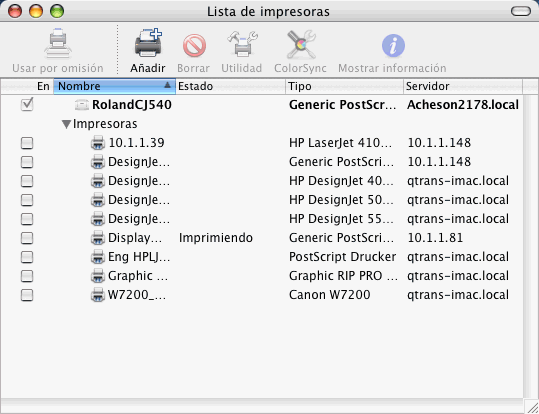Check the box next to Eng HPLJ

click(27, 257)
